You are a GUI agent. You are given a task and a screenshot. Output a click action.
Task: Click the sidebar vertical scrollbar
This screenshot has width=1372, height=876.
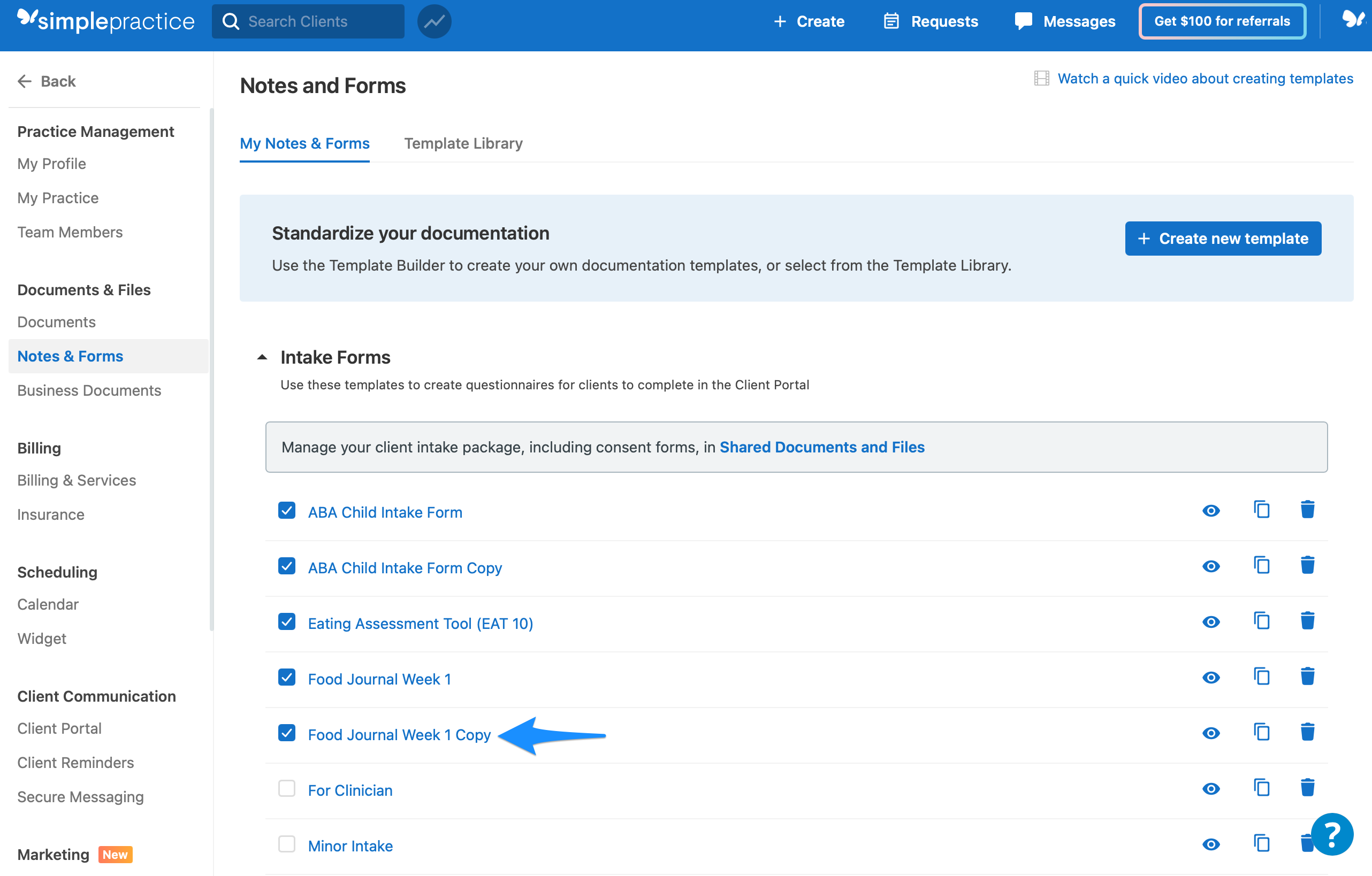click(x=212, y=370)
